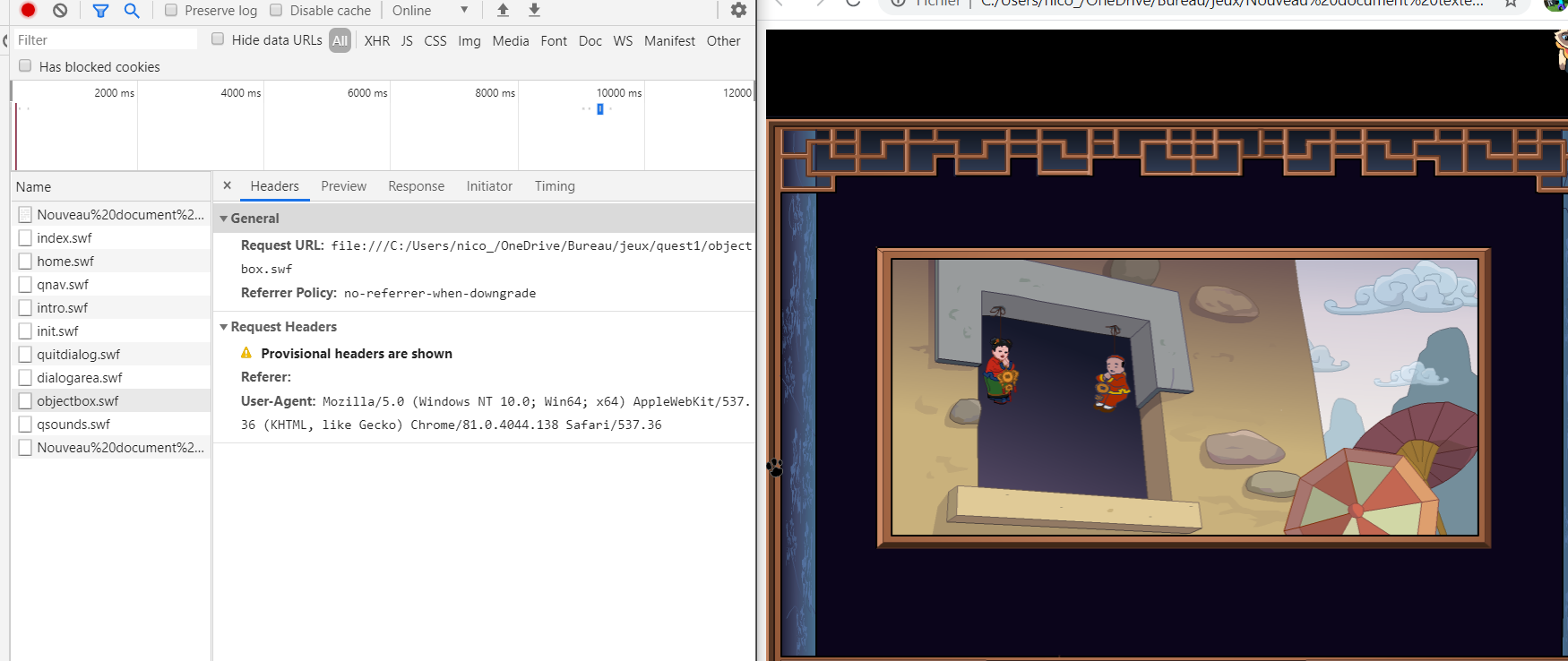Open network settings gear
This screenshot has height=661, width=1568.
pos(738,10)
